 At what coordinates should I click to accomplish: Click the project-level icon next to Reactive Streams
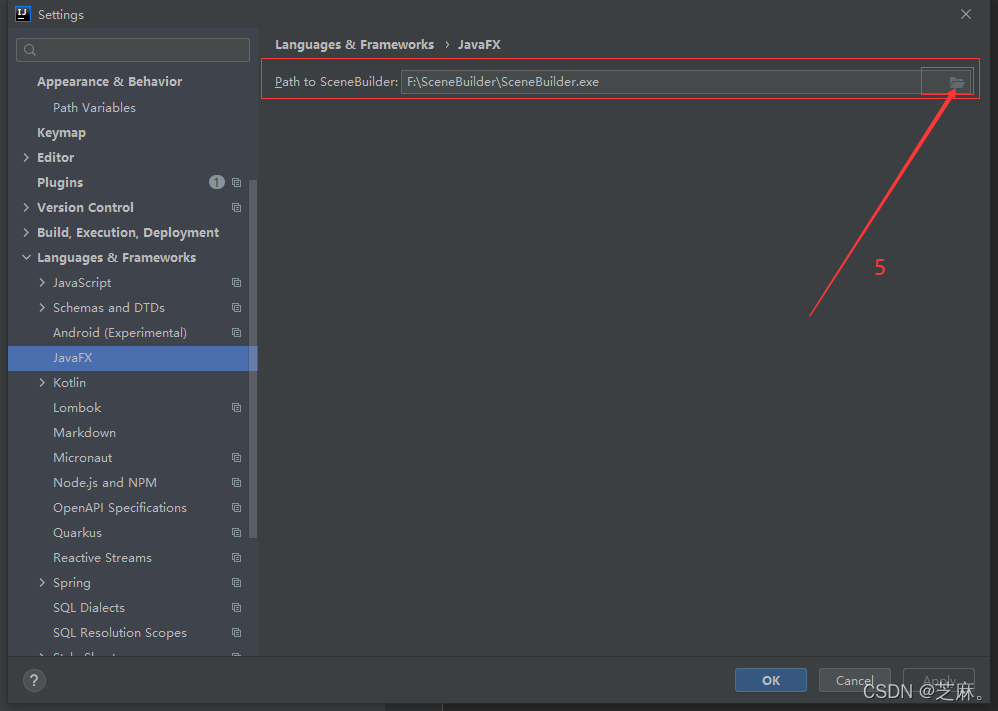(237, 558)
